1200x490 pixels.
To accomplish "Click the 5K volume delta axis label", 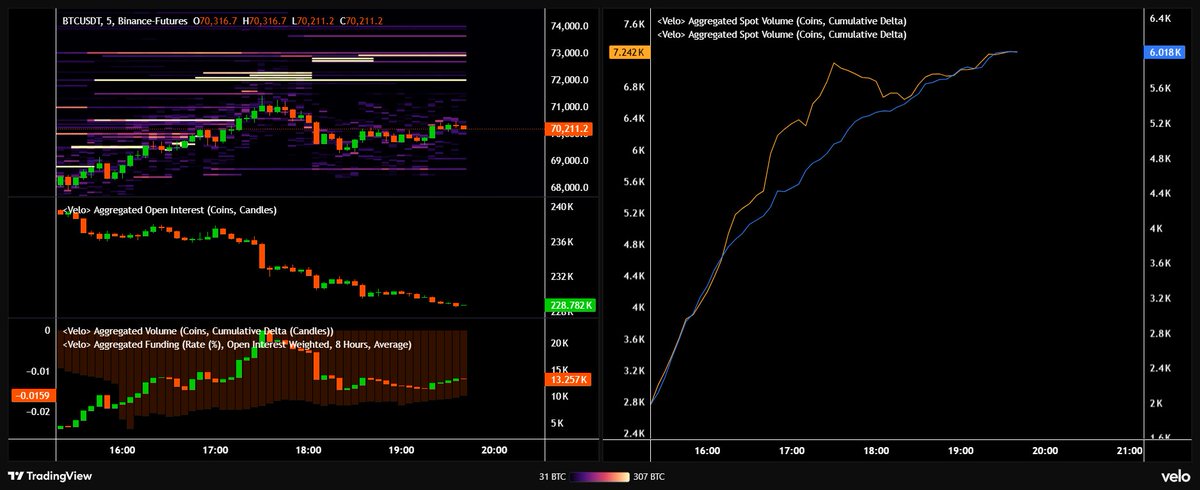I will click(x=558, y=424).
